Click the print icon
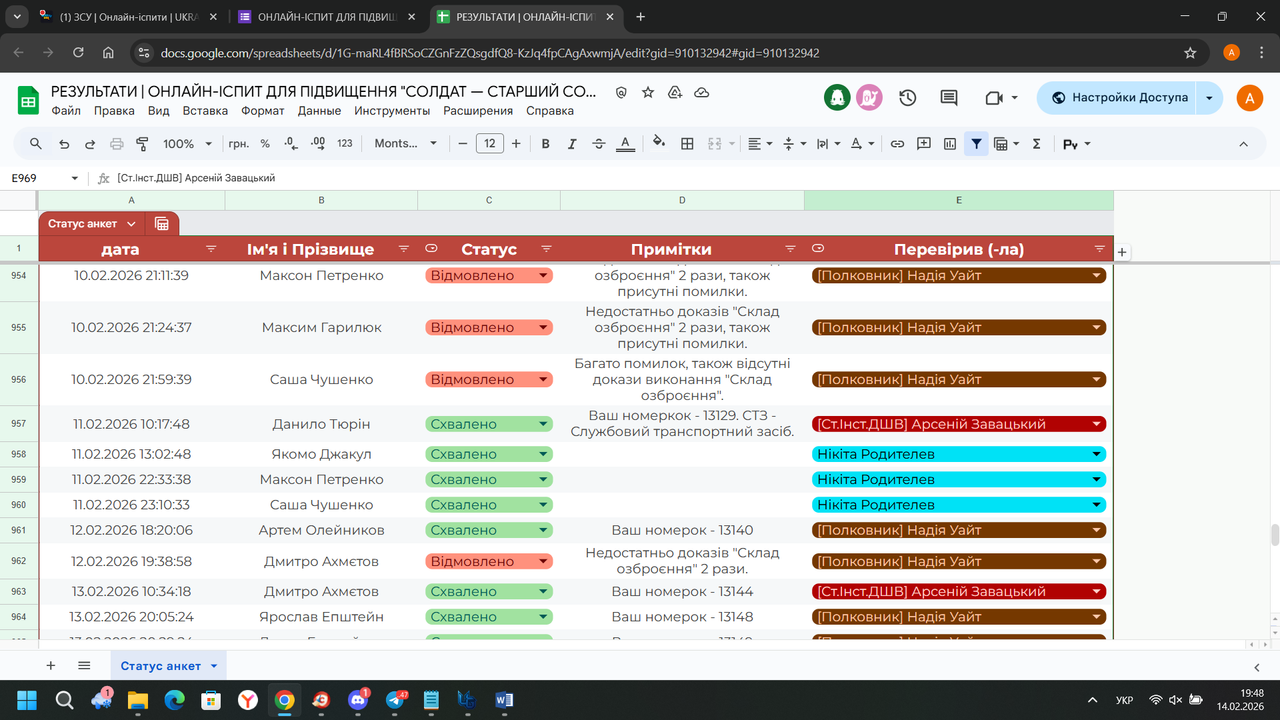This screenshot has width=1280, height=720. (x=116, y=144)
